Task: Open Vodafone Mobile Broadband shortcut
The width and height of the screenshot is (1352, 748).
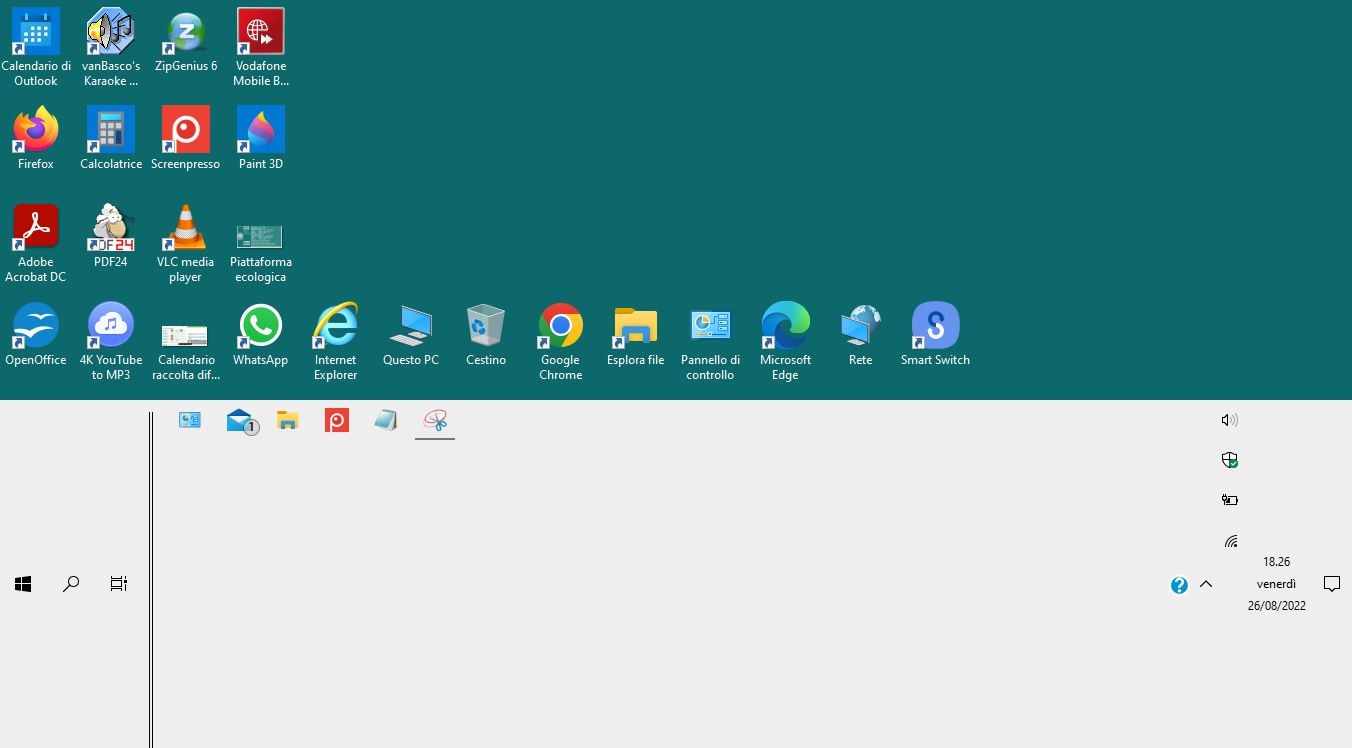Action: [261, 47]
